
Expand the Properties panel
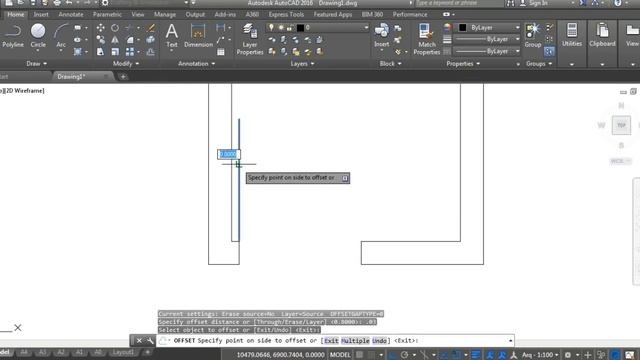pyautogui.click(x=463, y=64)
